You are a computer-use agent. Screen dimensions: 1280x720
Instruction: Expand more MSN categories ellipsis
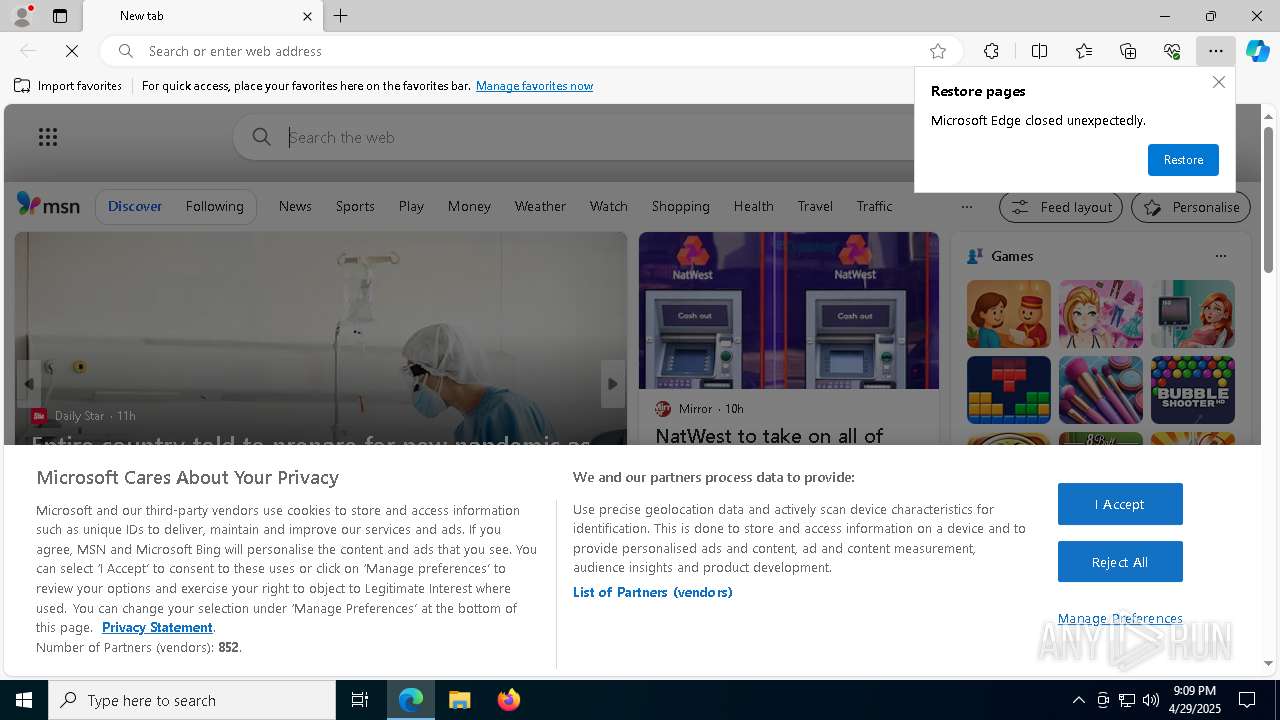(x=966, y=207)
